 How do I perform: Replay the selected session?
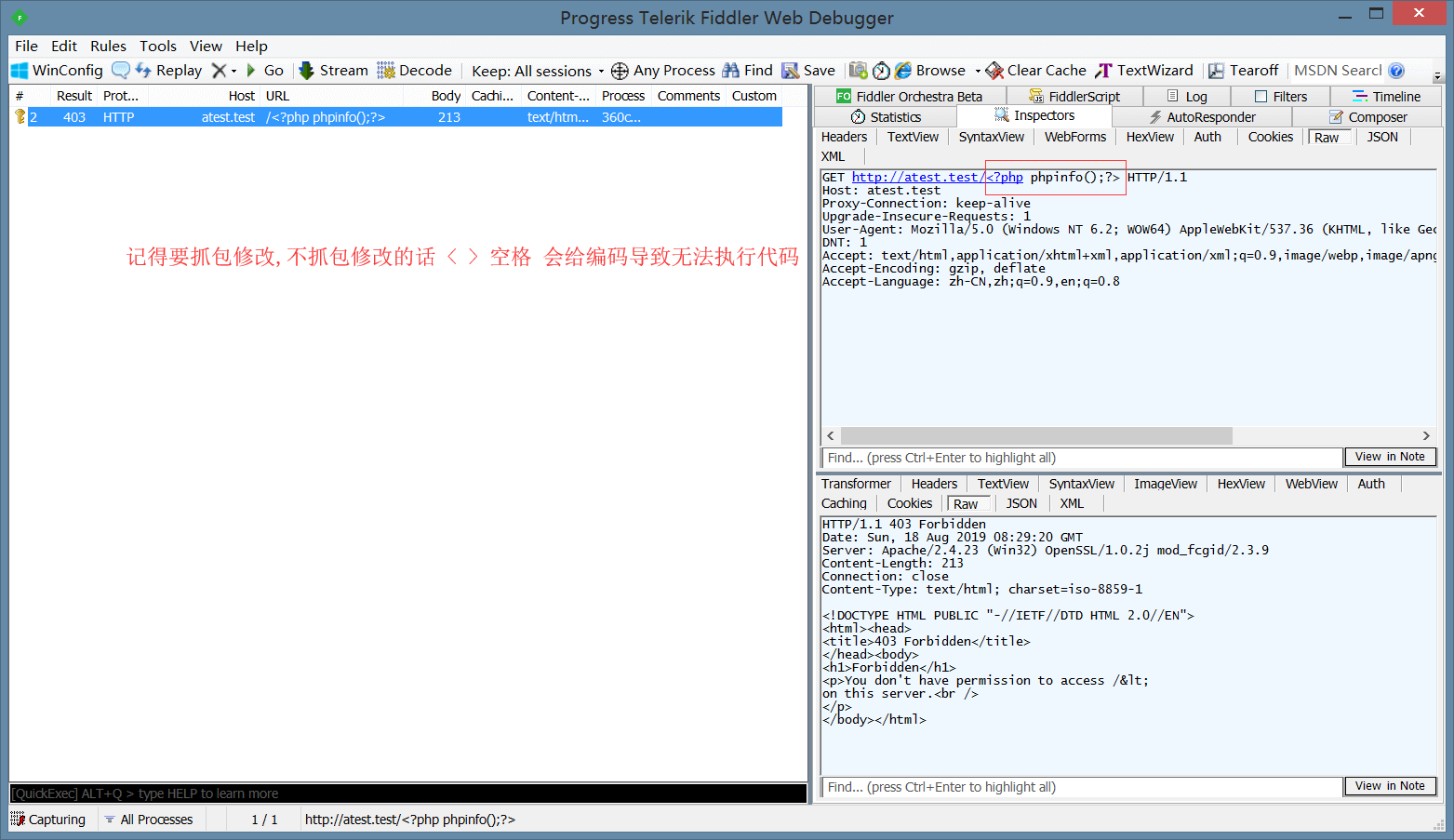pyautogui.click(x=168, y=71)
